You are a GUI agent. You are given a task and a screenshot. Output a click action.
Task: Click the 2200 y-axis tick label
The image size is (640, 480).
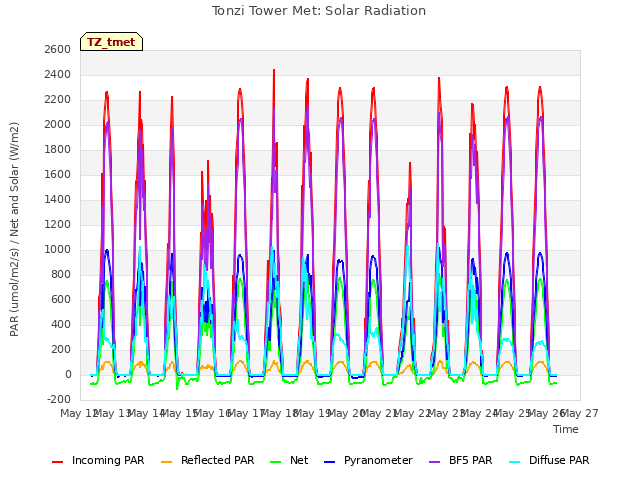pyautogui.click(x=58, y=100)
